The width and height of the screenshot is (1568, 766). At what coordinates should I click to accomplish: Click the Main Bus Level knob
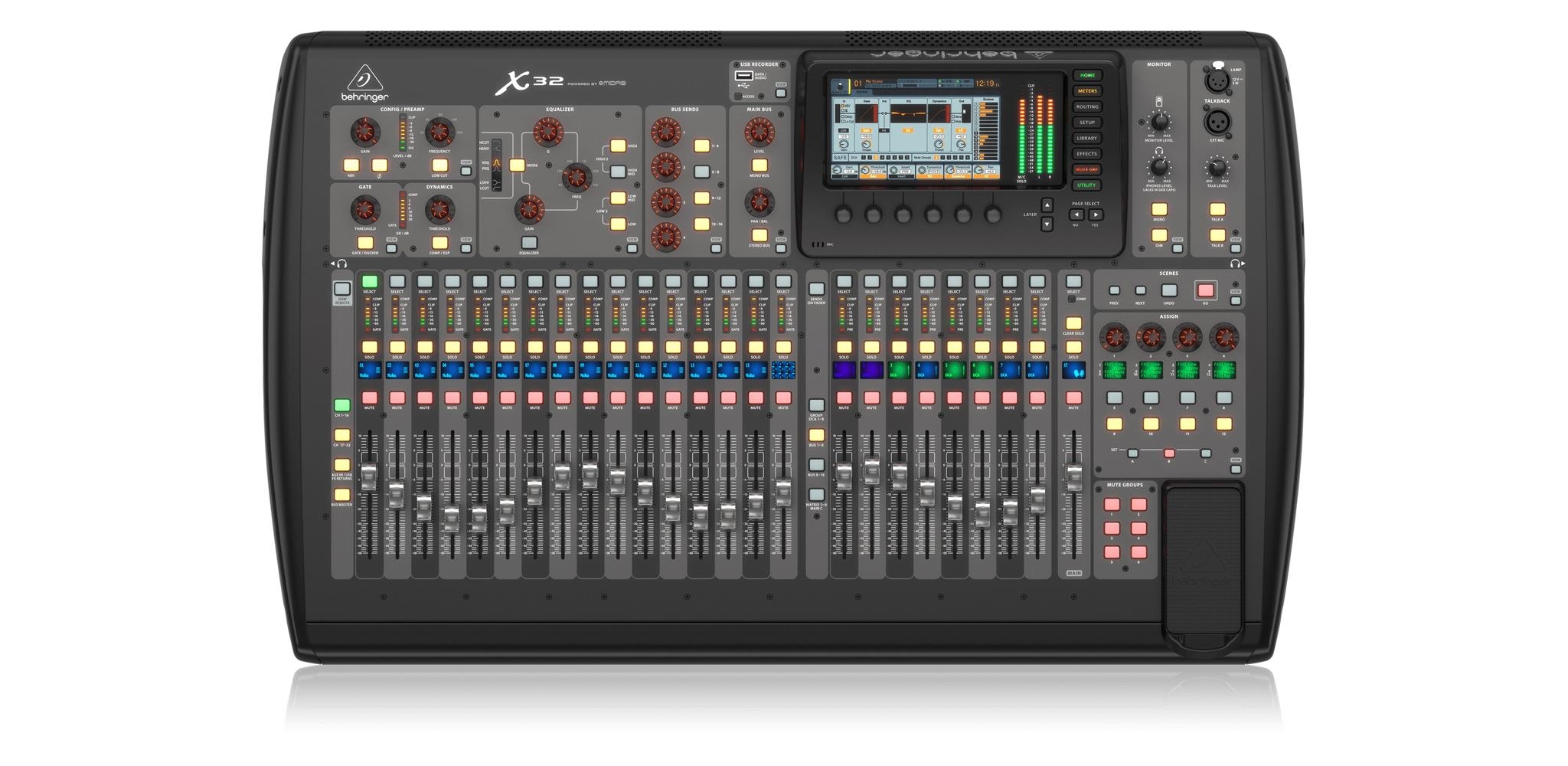pyautogui.click(x=759, y=133)
